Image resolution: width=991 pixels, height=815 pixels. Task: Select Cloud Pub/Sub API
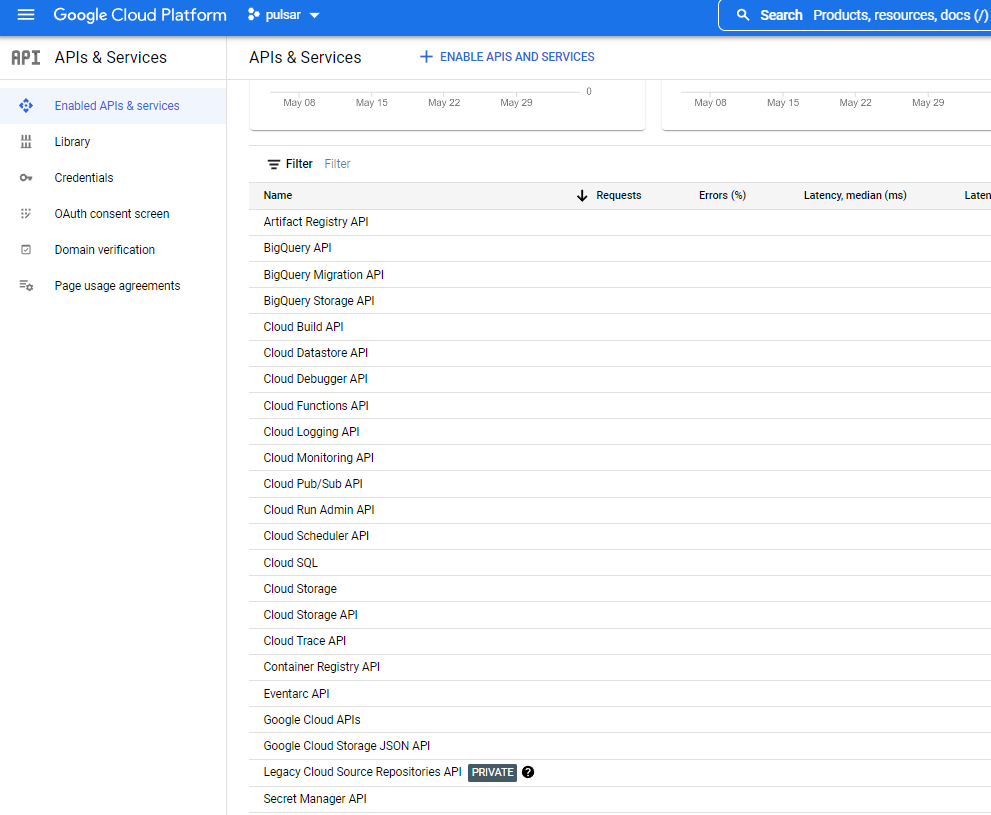[x=620, y=484]
